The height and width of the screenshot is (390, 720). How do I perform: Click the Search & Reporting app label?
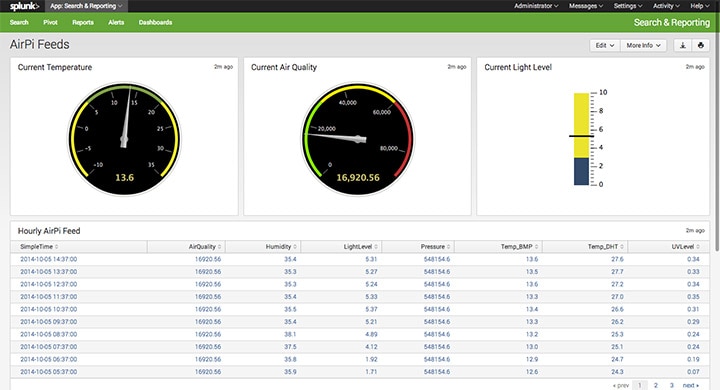tap(672, 23)
